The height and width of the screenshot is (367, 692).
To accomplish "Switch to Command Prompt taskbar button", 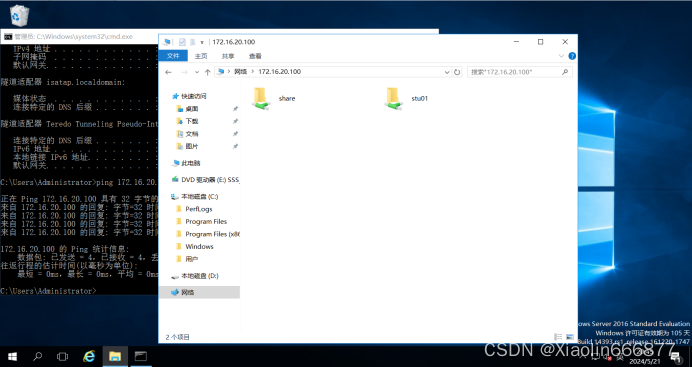I will coord(141,356).
